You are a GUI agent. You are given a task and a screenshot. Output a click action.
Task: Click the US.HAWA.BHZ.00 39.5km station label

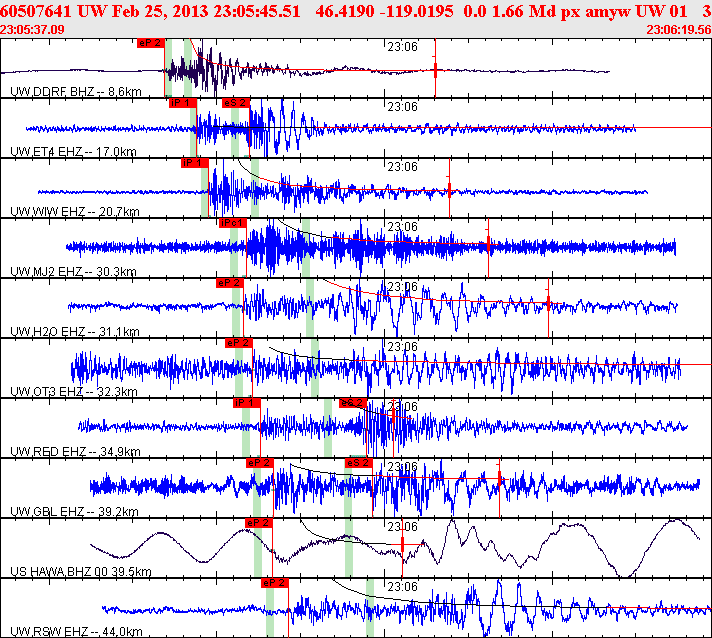pyautogui.click(x=81, y=571)
